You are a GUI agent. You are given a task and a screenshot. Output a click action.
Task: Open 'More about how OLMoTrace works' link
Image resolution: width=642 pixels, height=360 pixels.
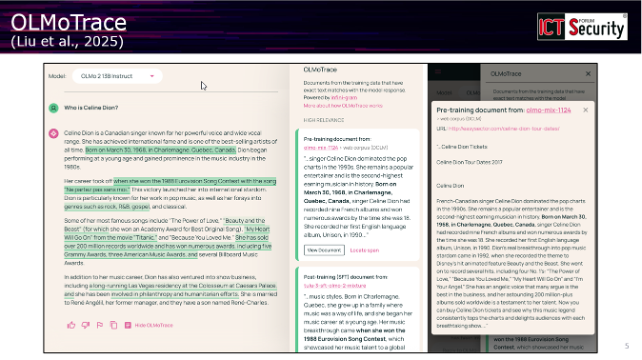343,106
